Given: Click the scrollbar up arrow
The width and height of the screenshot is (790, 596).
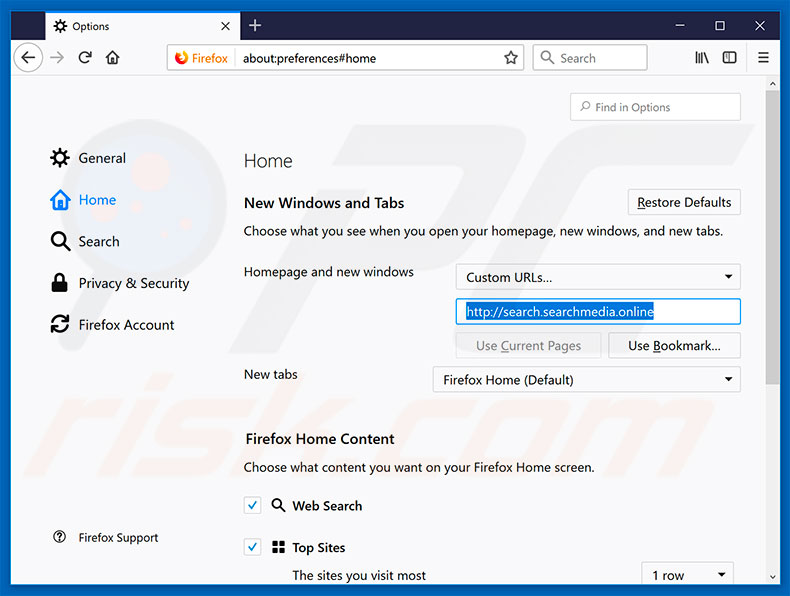Looking at the screenshot, I should pyautogui.click(x=772, y=84).
